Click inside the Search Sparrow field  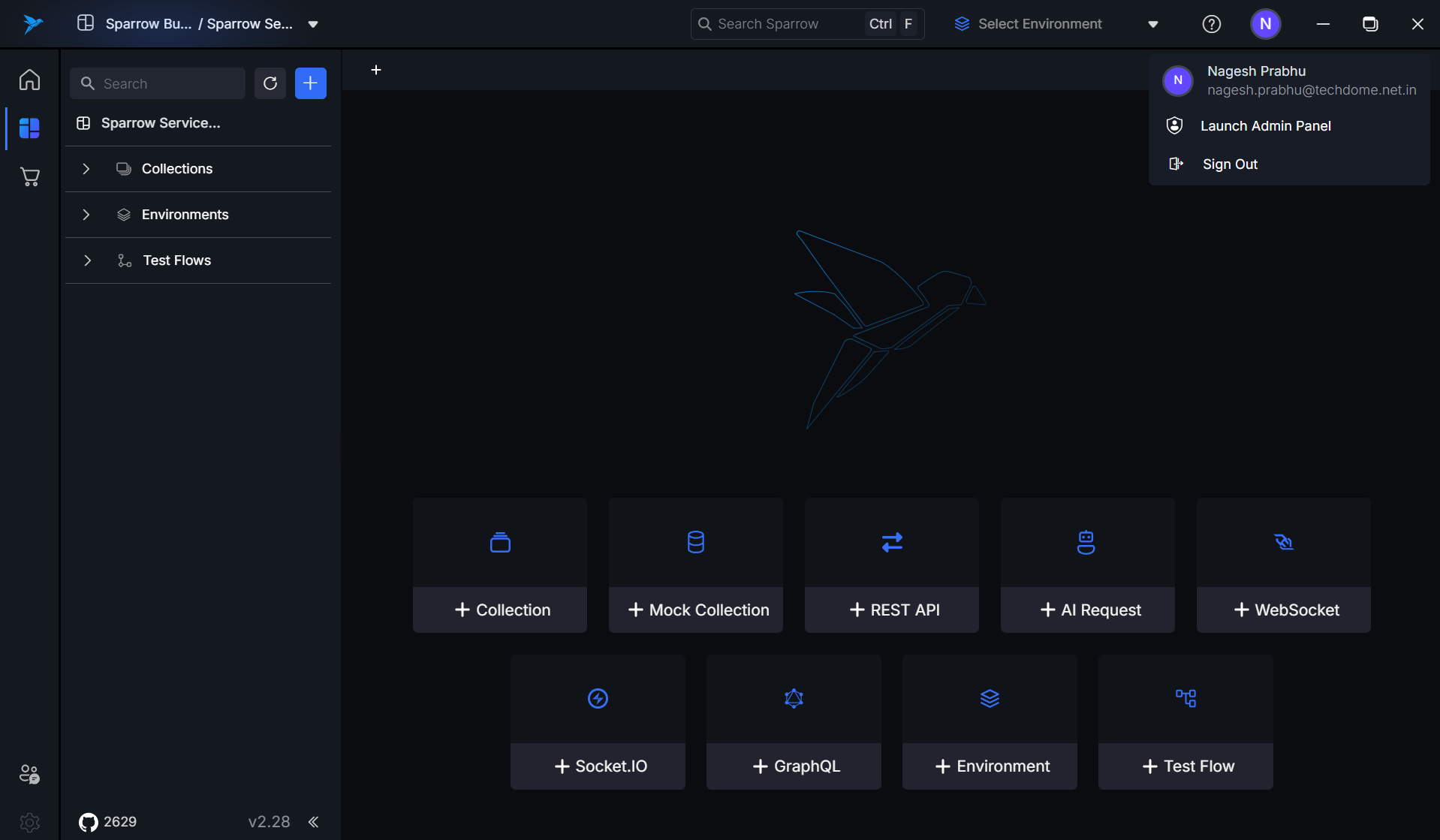tap(781, 23)
